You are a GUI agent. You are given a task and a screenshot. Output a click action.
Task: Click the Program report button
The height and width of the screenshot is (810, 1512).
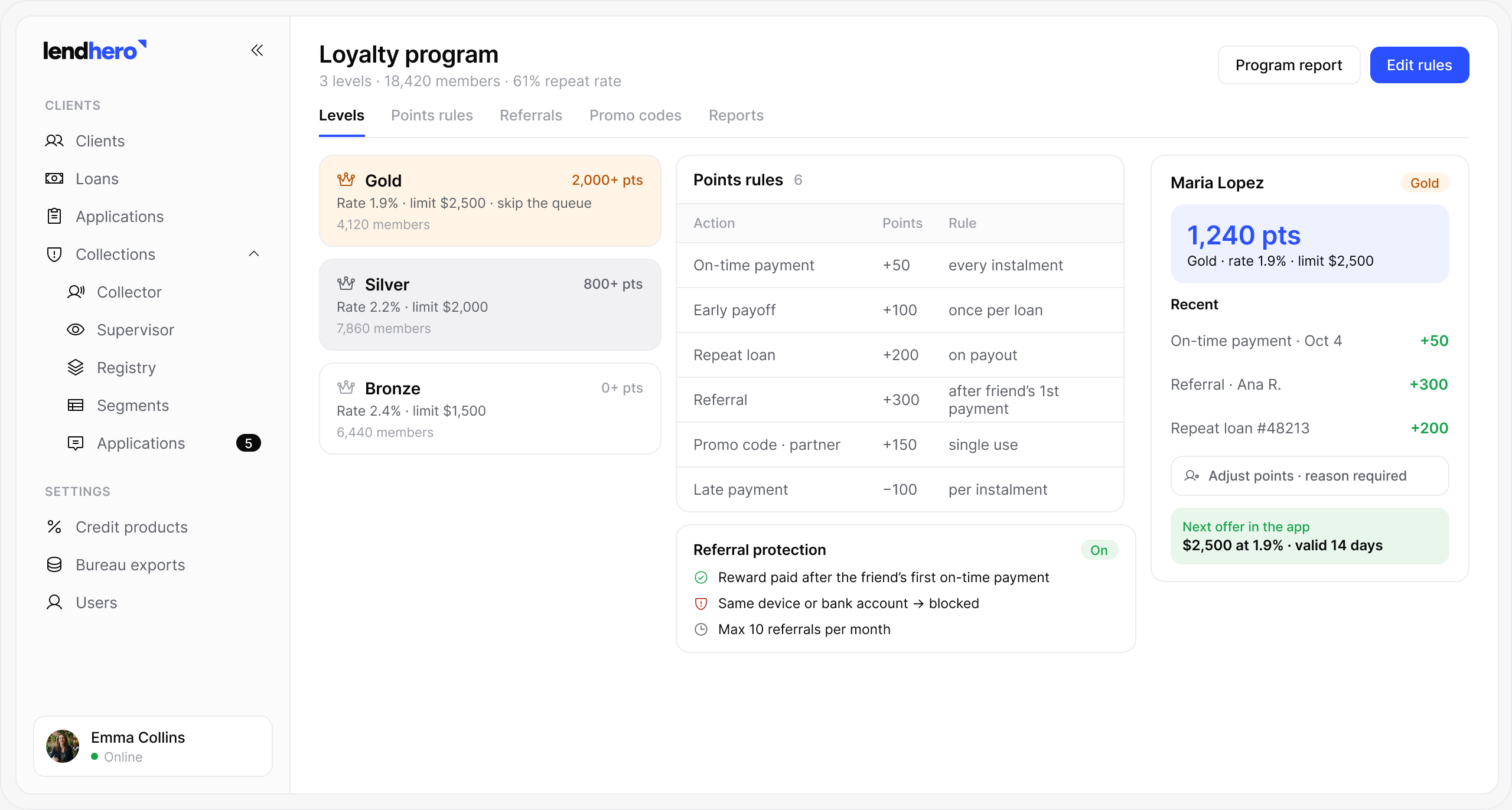[1289, 65]
